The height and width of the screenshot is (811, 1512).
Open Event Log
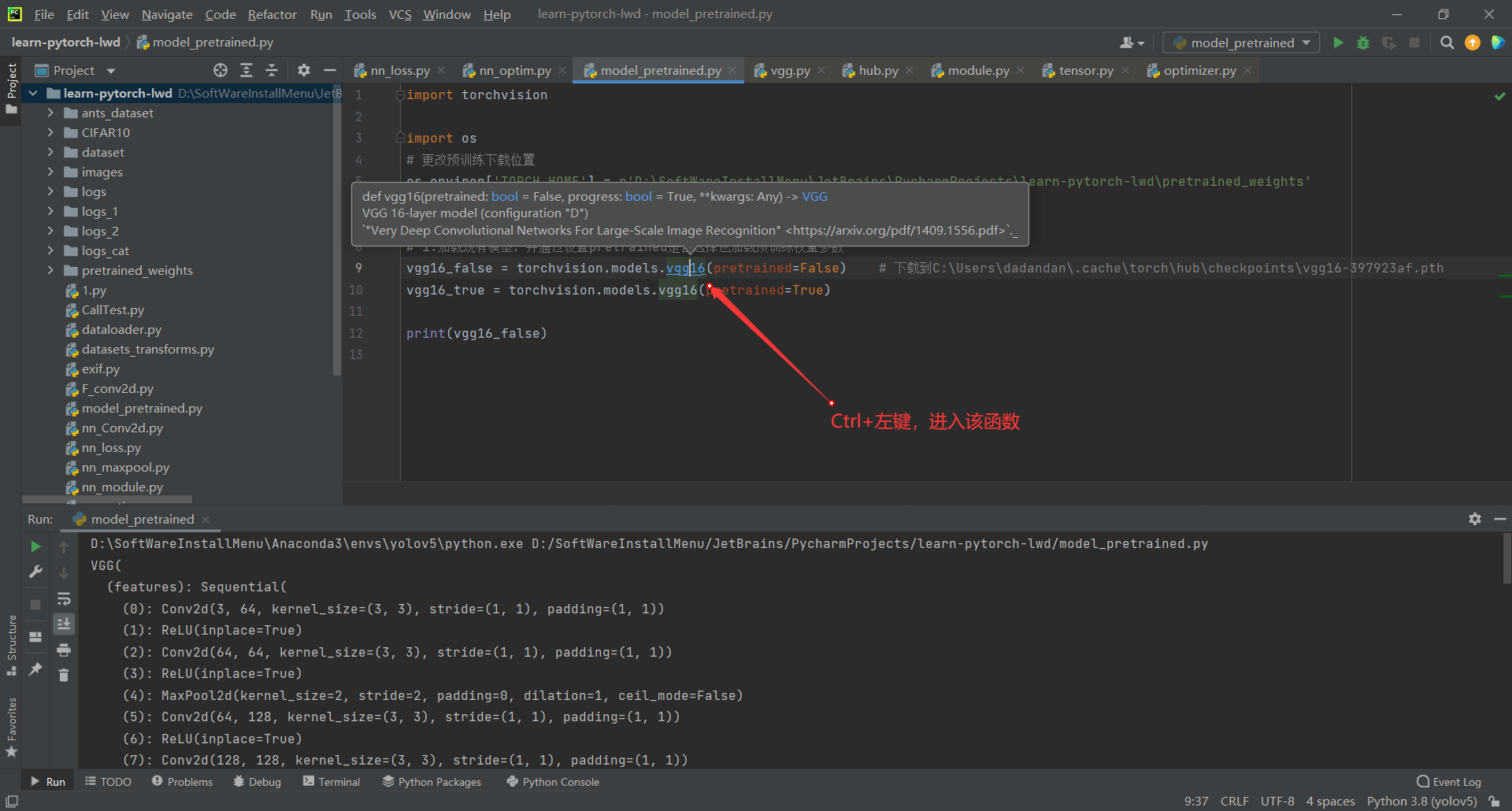tap(1449, 782)
